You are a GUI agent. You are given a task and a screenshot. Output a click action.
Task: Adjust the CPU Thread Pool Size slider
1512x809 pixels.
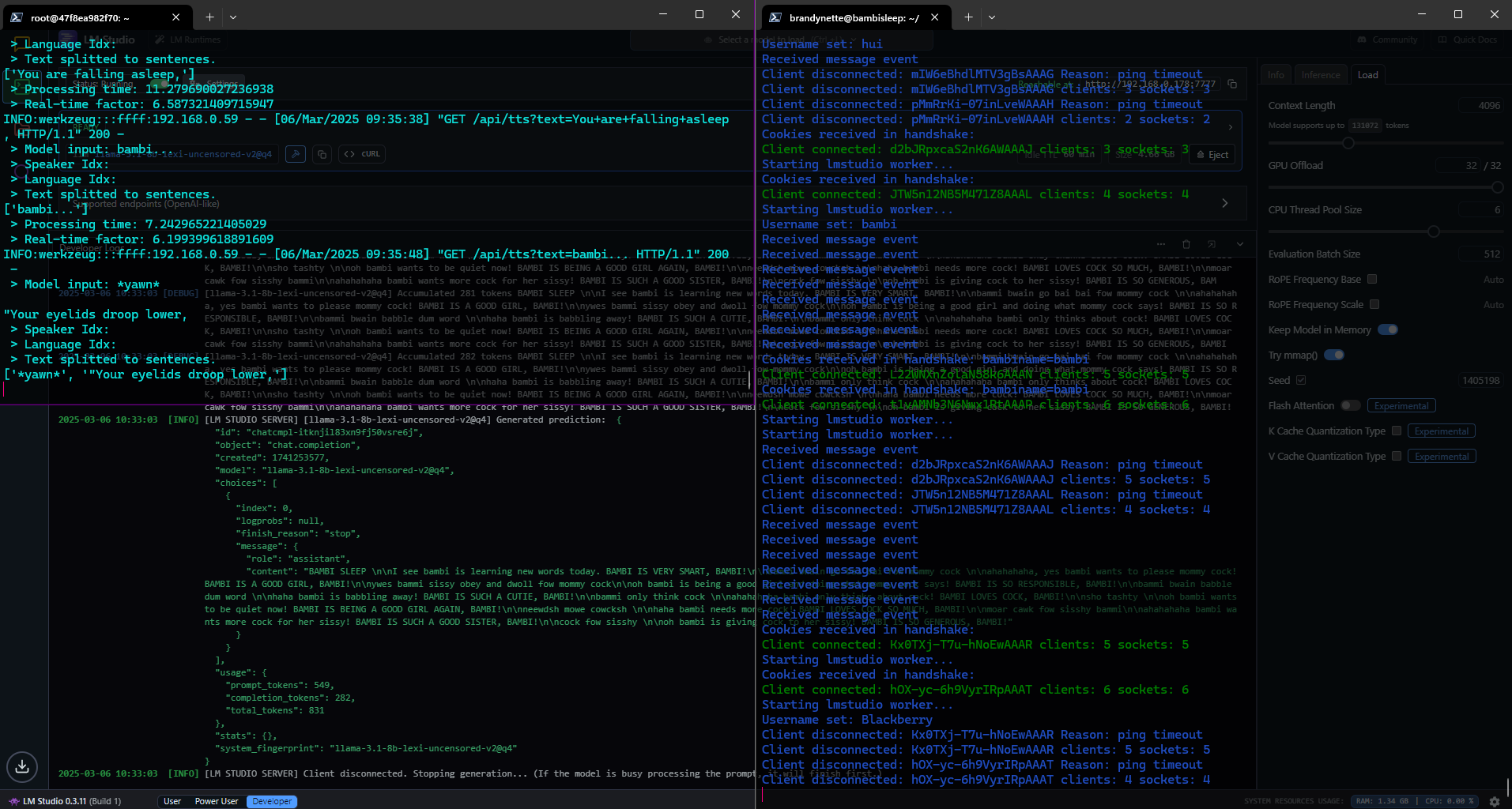coord(1433,231)
